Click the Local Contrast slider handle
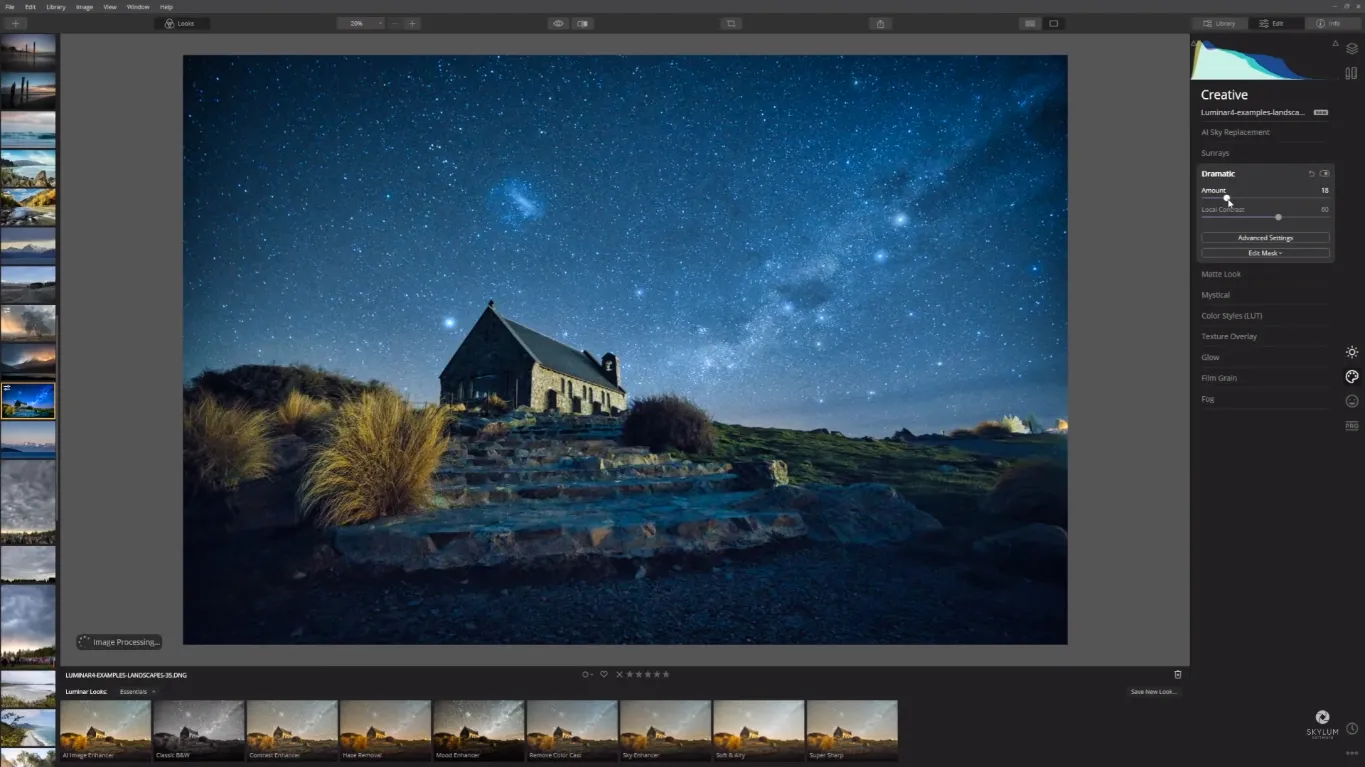1365x767 pixels. tap(1278, 217)
